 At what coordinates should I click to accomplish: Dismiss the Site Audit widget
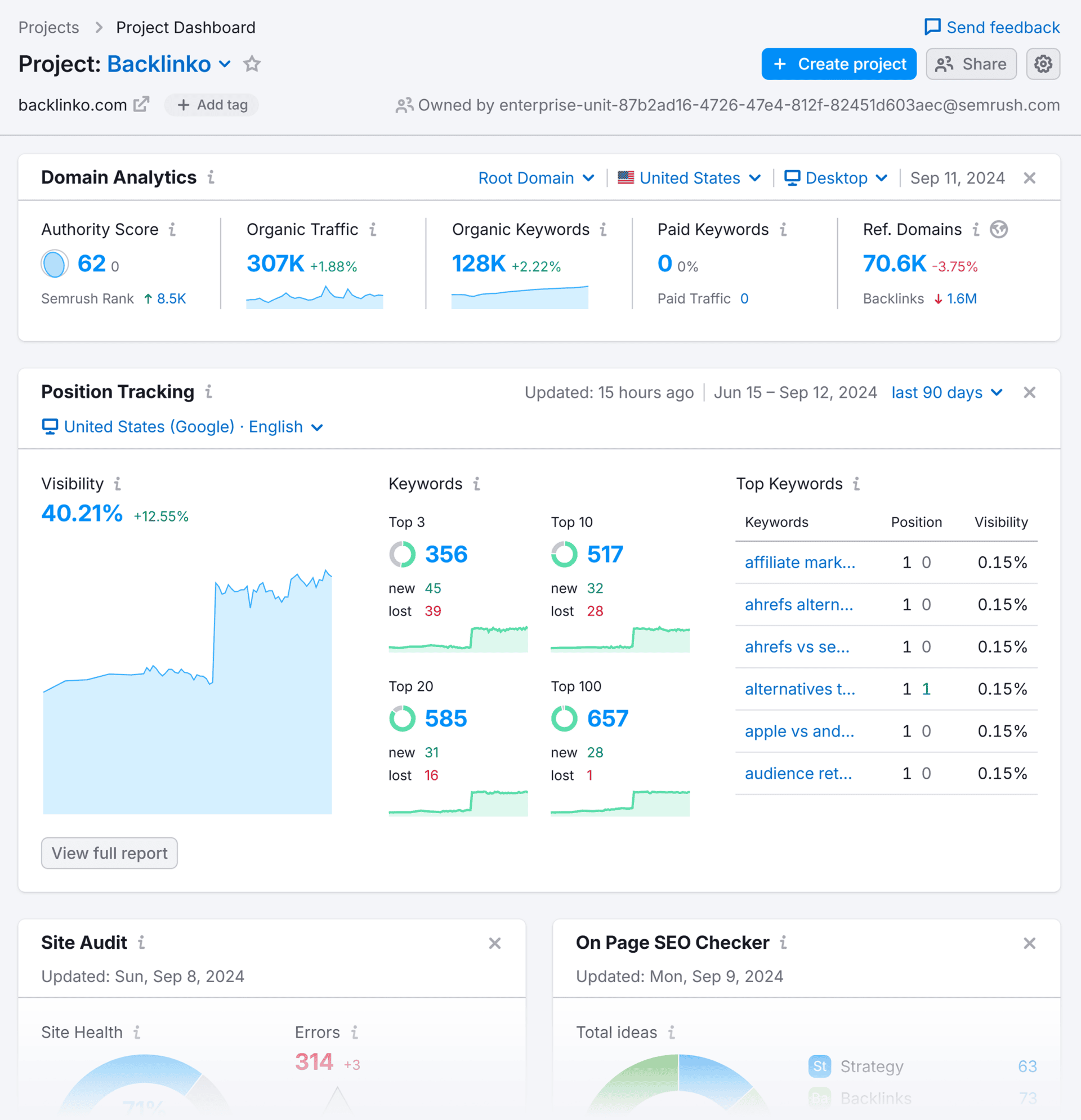click(495, 943)
